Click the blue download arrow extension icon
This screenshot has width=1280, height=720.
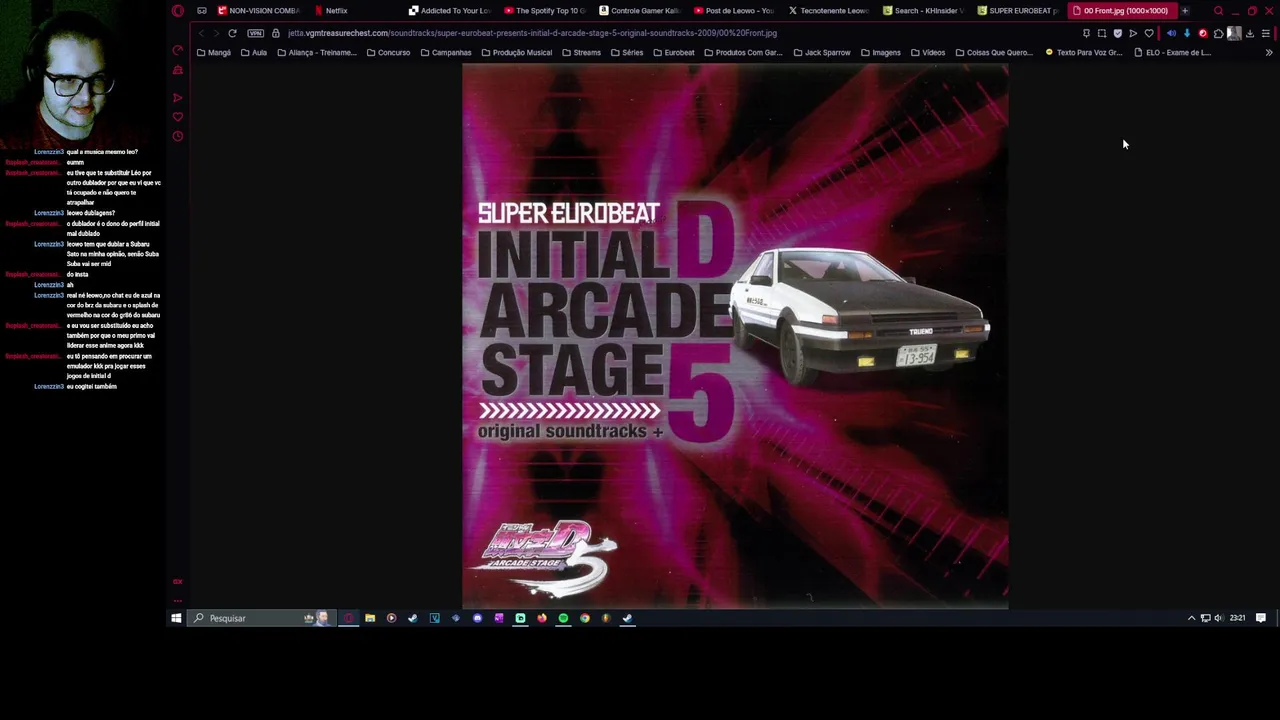tap(1187, 33)
